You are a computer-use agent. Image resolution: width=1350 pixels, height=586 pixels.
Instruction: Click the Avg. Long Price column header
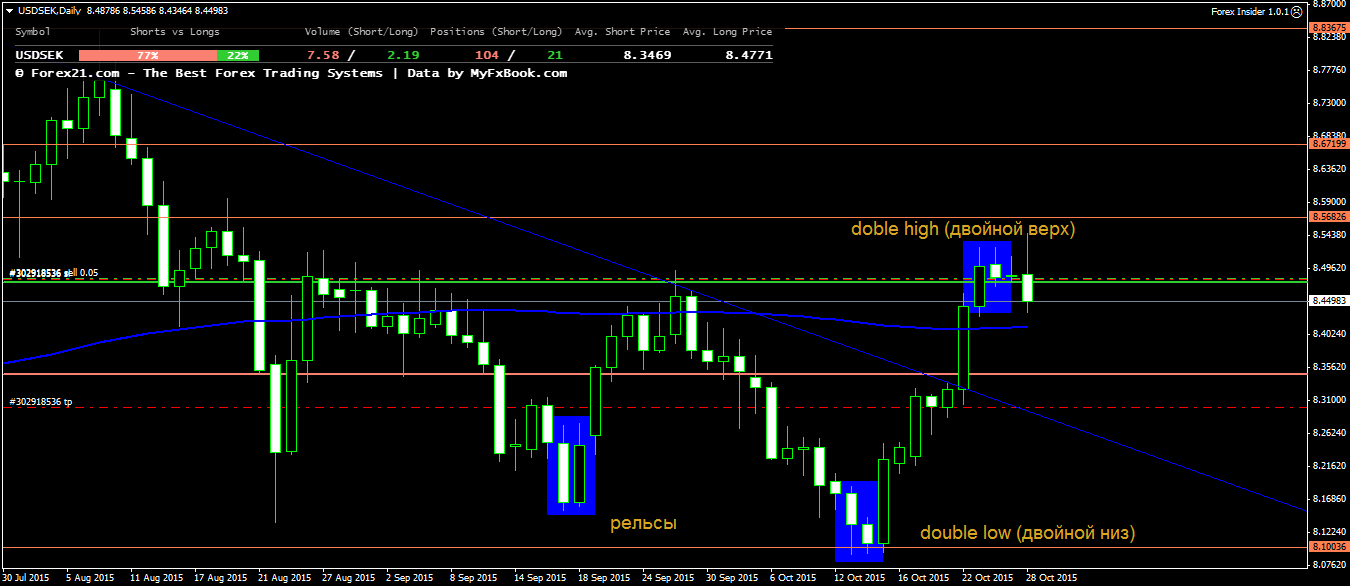click(x=727, y=32)
